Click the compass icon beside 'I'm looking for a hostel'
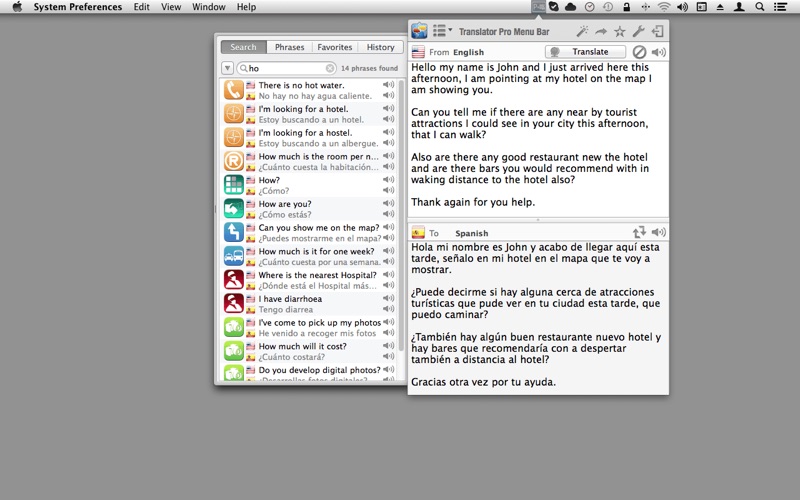 234,138
